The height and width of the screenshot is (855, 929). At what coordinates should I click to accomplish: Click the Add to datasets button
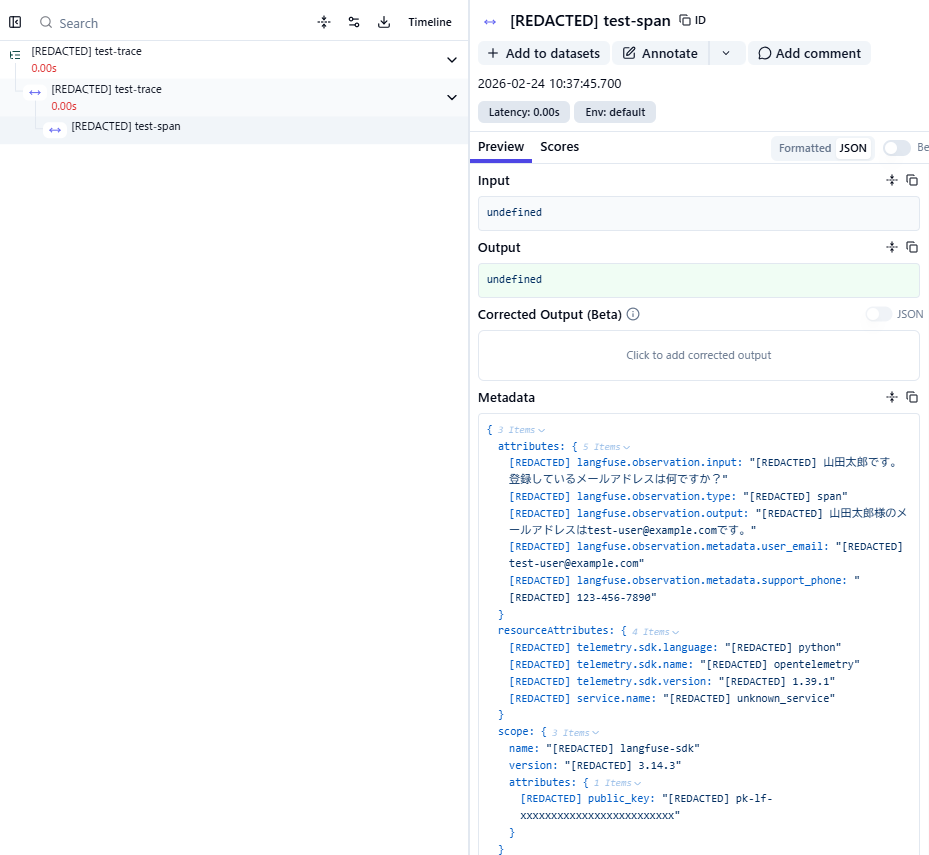543,53
